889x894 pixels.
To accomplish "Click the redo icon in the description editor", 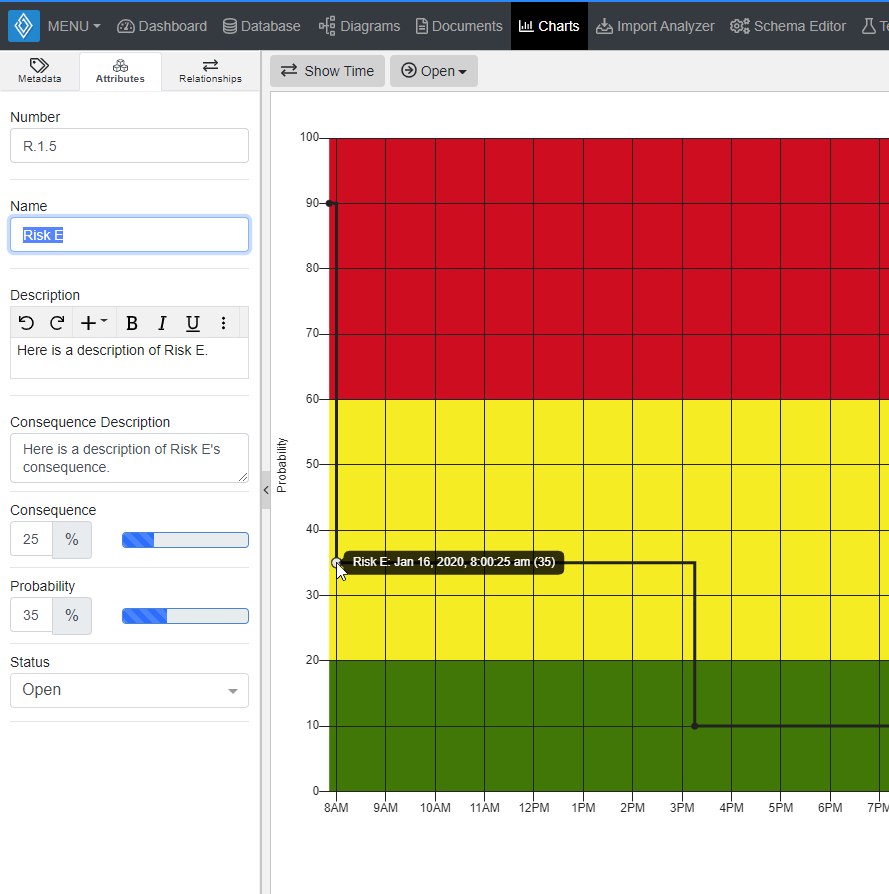I will click(x=57, y=323).
